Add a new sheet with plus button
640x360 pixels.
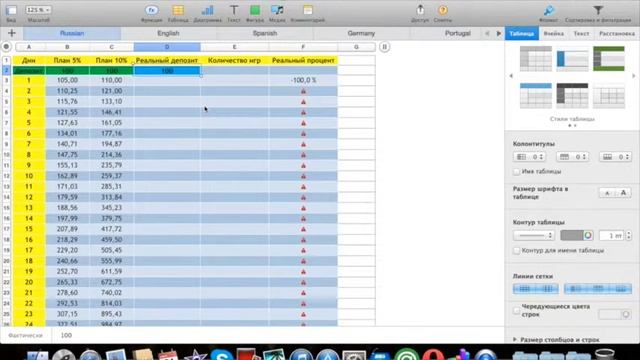point(11,33)
